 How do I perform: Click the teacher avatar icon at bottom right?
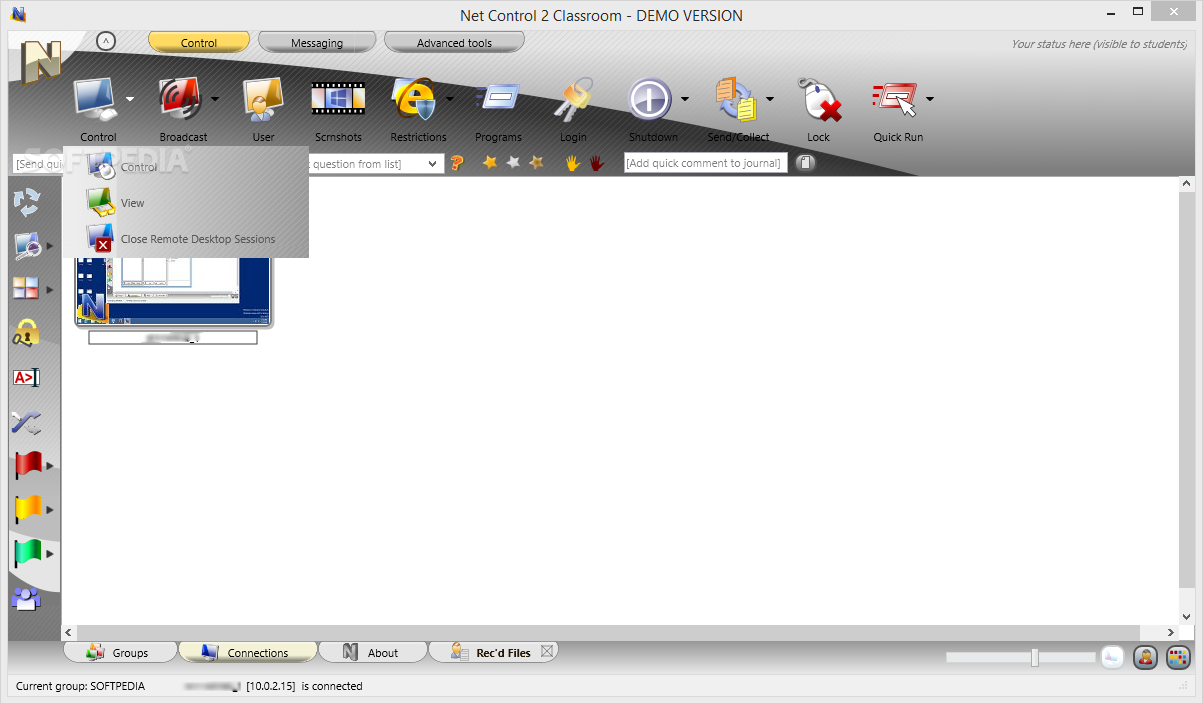(1145, 657)
